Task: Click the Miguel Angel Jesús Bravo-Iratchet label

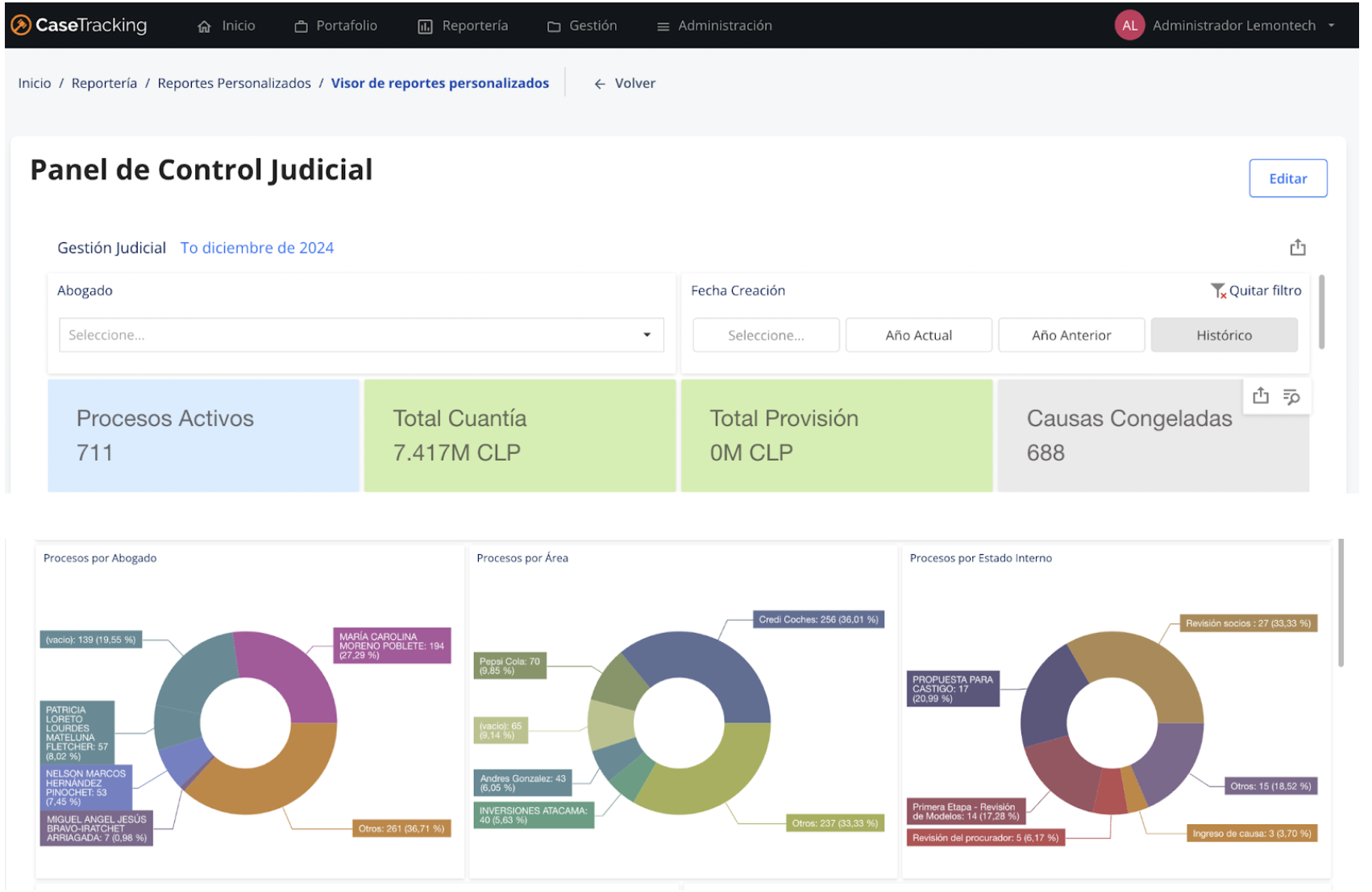Action: tap(97, 828)
